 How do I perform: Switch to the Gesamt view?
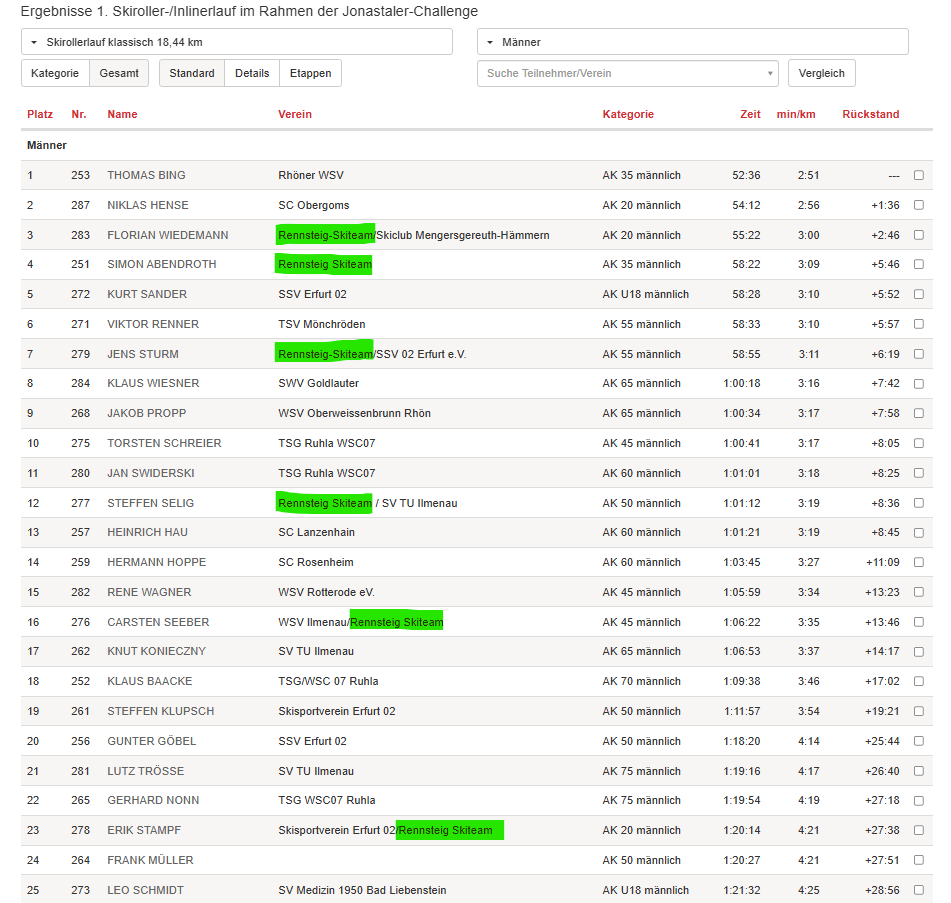tap(119, 73)
